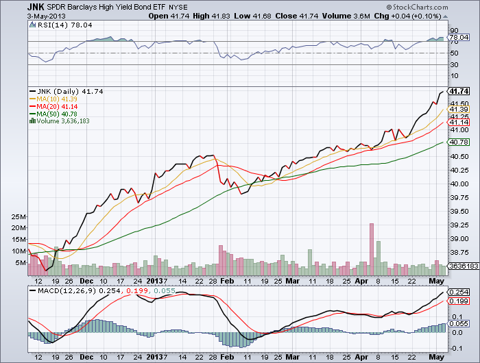Click the Dec label on price chart date axis
This screenshot has width=480, height=363.
(86, 281)
